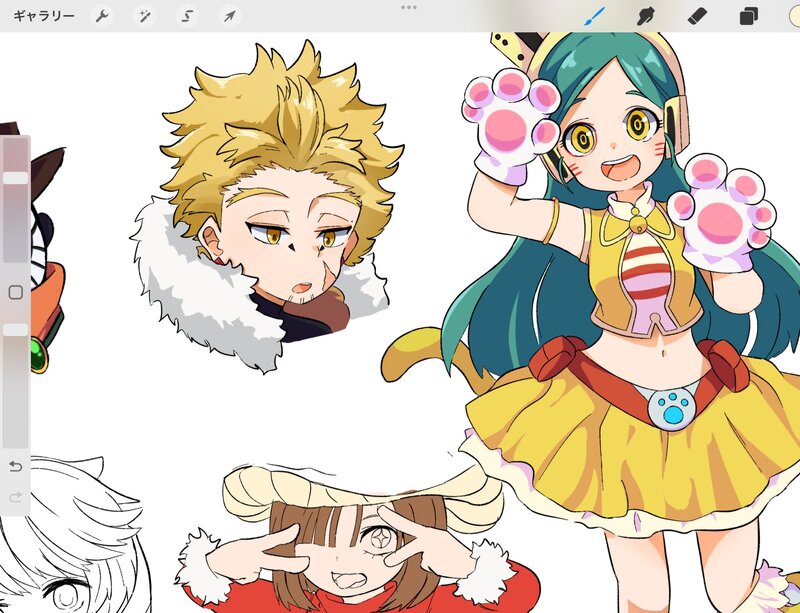Activate the Transform arrow tool

pos(230,16)
